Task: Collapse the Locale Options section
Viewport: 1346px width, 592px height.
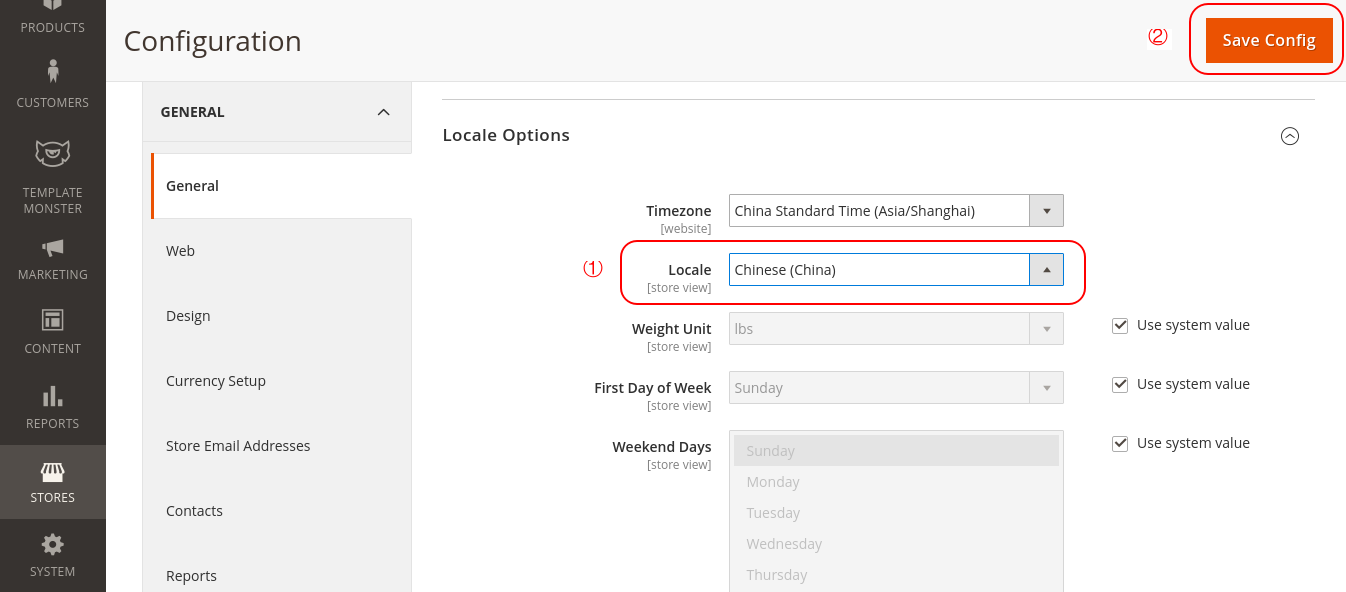Action: tap(1290, 136)
